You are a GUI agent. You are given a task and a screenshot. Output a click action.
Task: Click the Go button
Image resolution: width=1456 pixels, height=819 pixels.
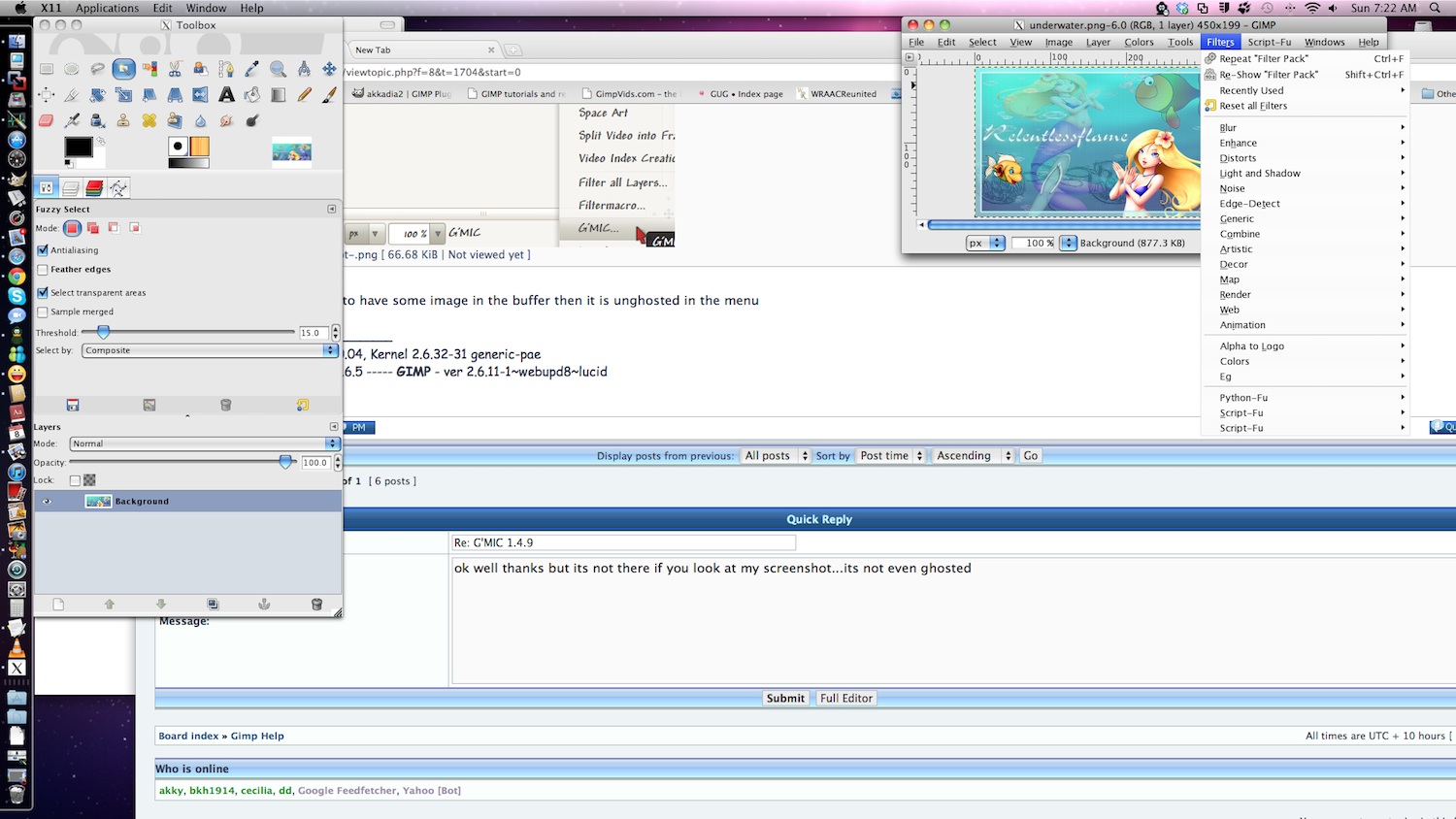pyautogui.click(x=1031, y=455)
